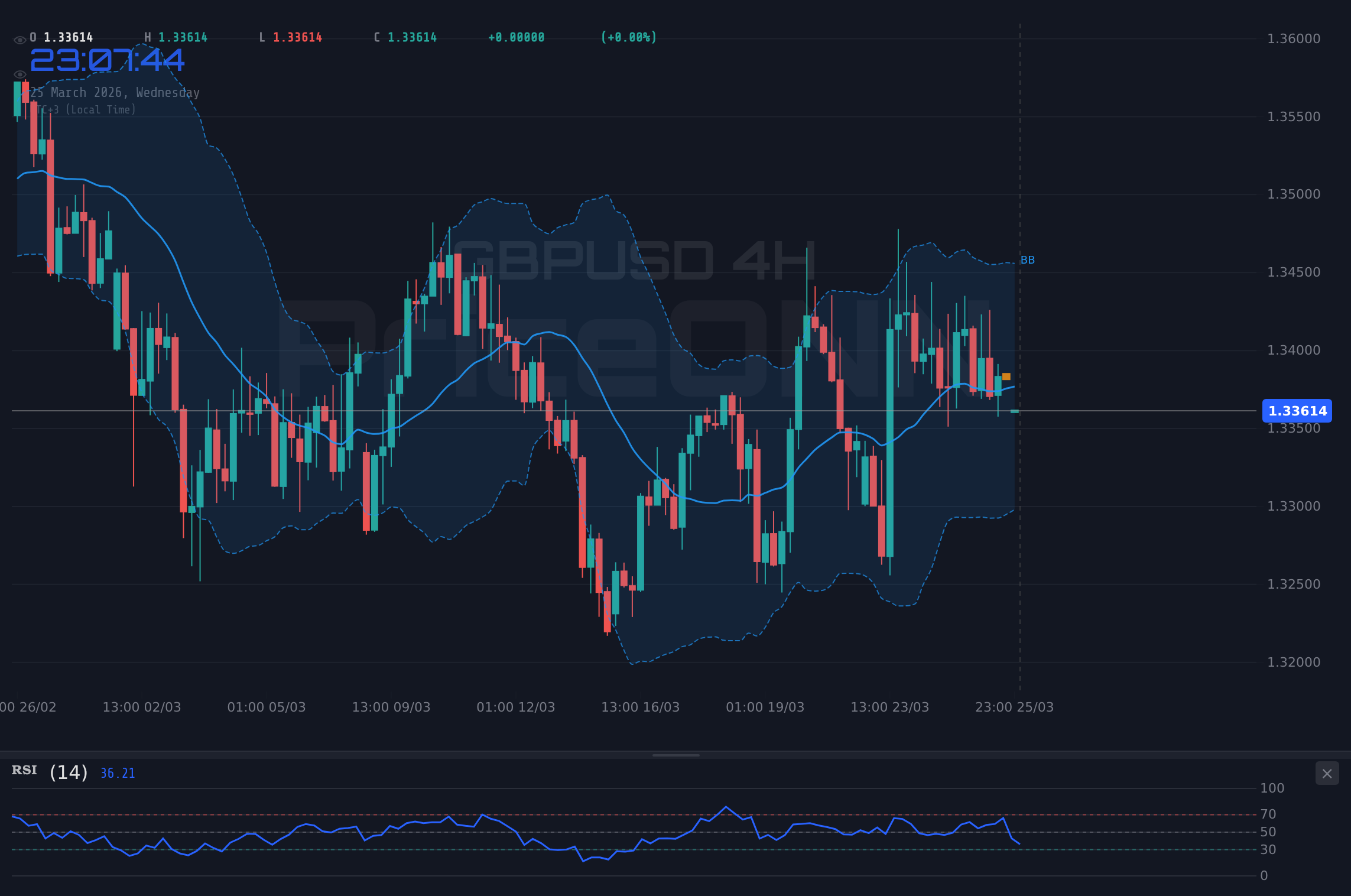Image resolution: width=1351 pixels, height=896 pixels.
Task: Click the BB label on the upper band
Action: [1027, 259]
